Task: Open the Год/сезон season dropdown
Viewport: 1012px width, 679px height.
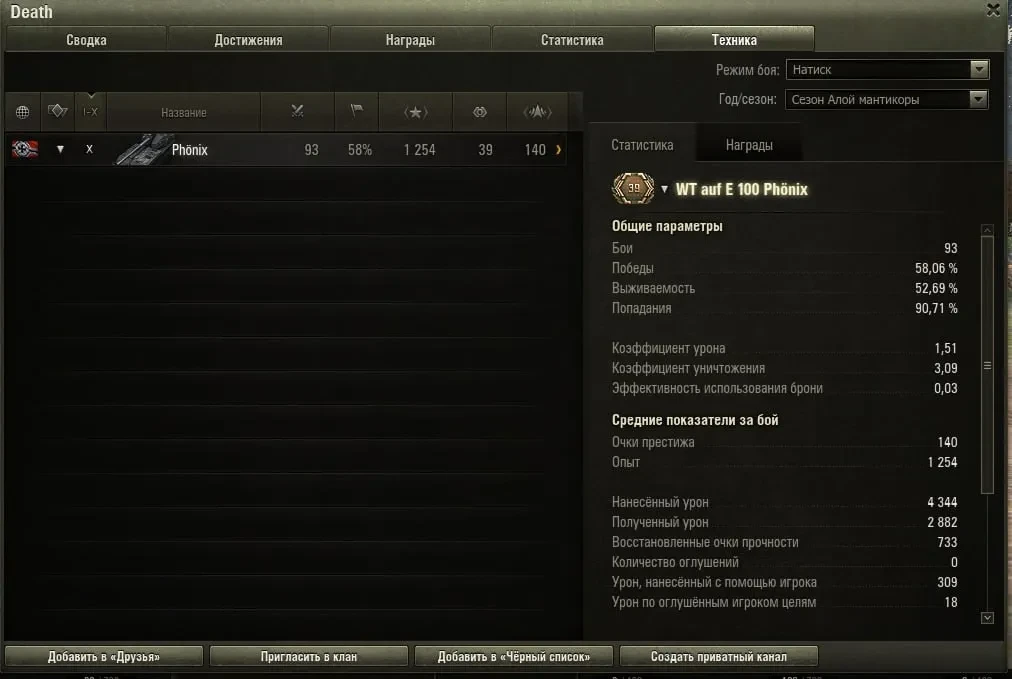Action: 887,99
